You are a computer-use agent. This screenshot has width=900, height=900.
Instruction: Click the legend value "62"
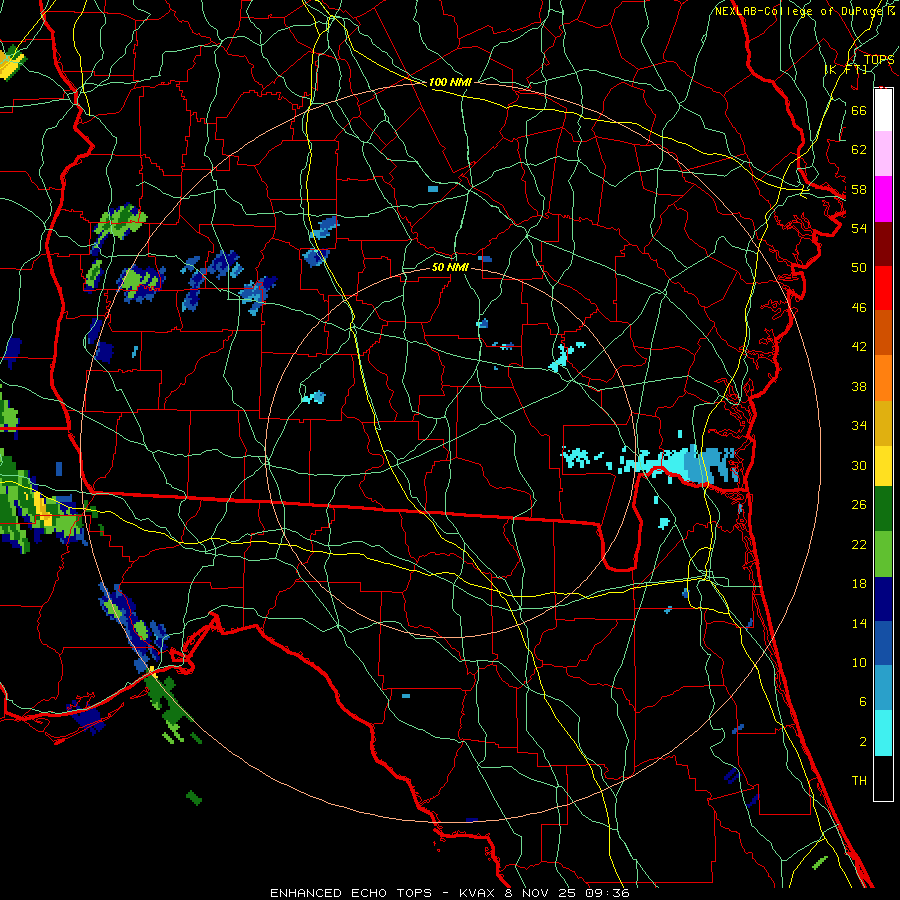click(859, 150)
